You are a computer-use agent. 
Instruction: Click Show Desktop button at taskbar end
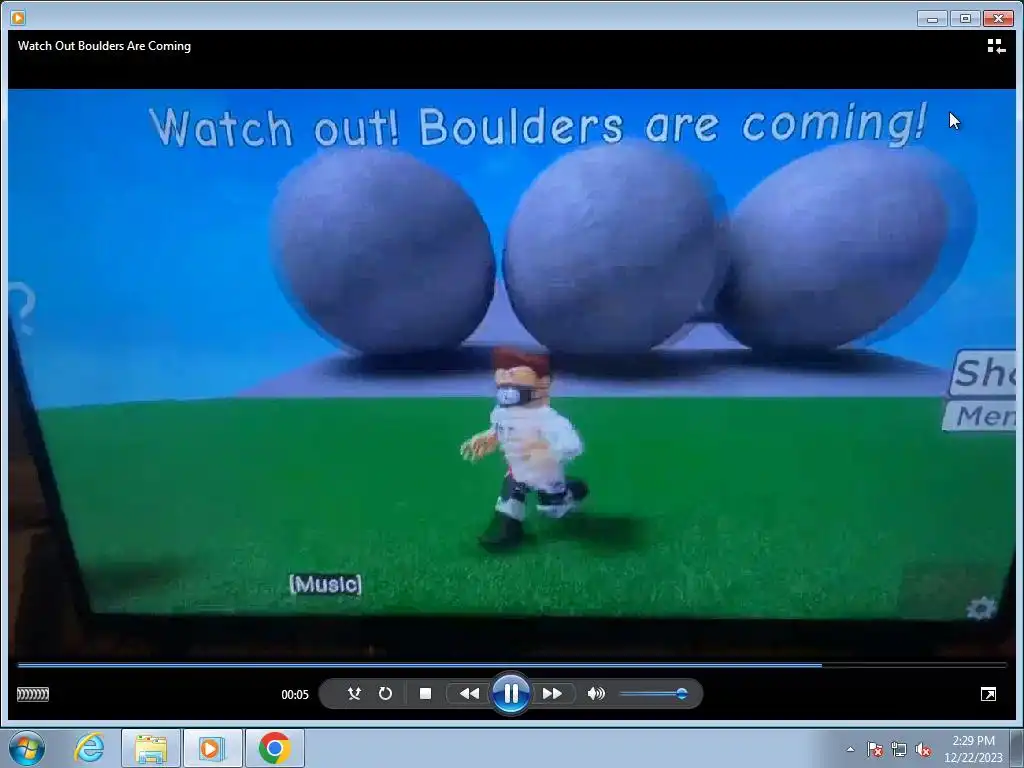[x=1017, y=748]
